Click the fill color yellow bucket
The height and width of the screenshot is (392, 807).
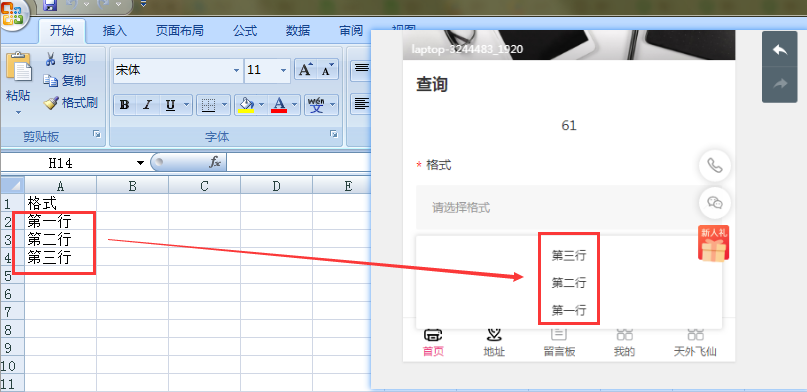[247, 105]
